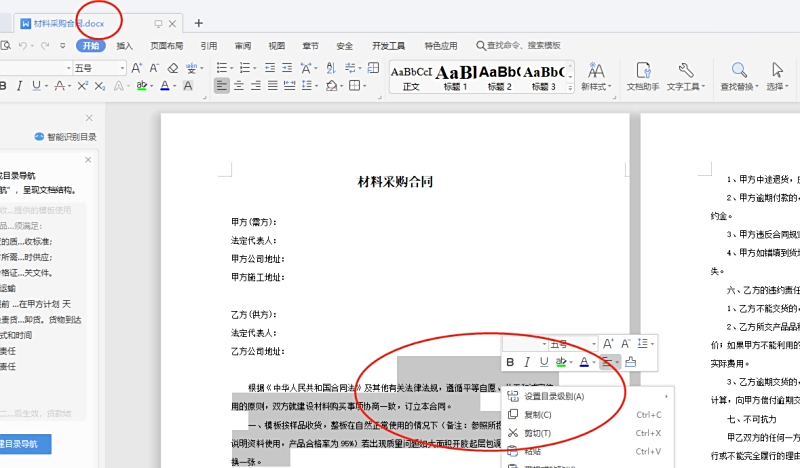
Task: Click the superscript X² icon
Action: pyautogui.click(x=82, y=86)
